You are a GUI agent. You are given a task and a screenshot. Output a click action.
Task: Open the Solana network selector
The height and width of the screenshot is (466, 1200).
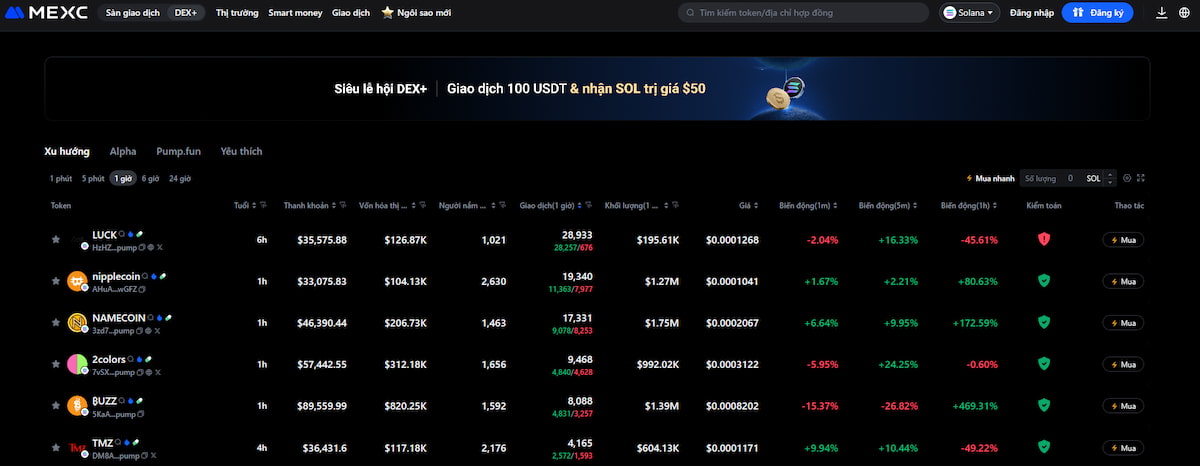point(971,13)
